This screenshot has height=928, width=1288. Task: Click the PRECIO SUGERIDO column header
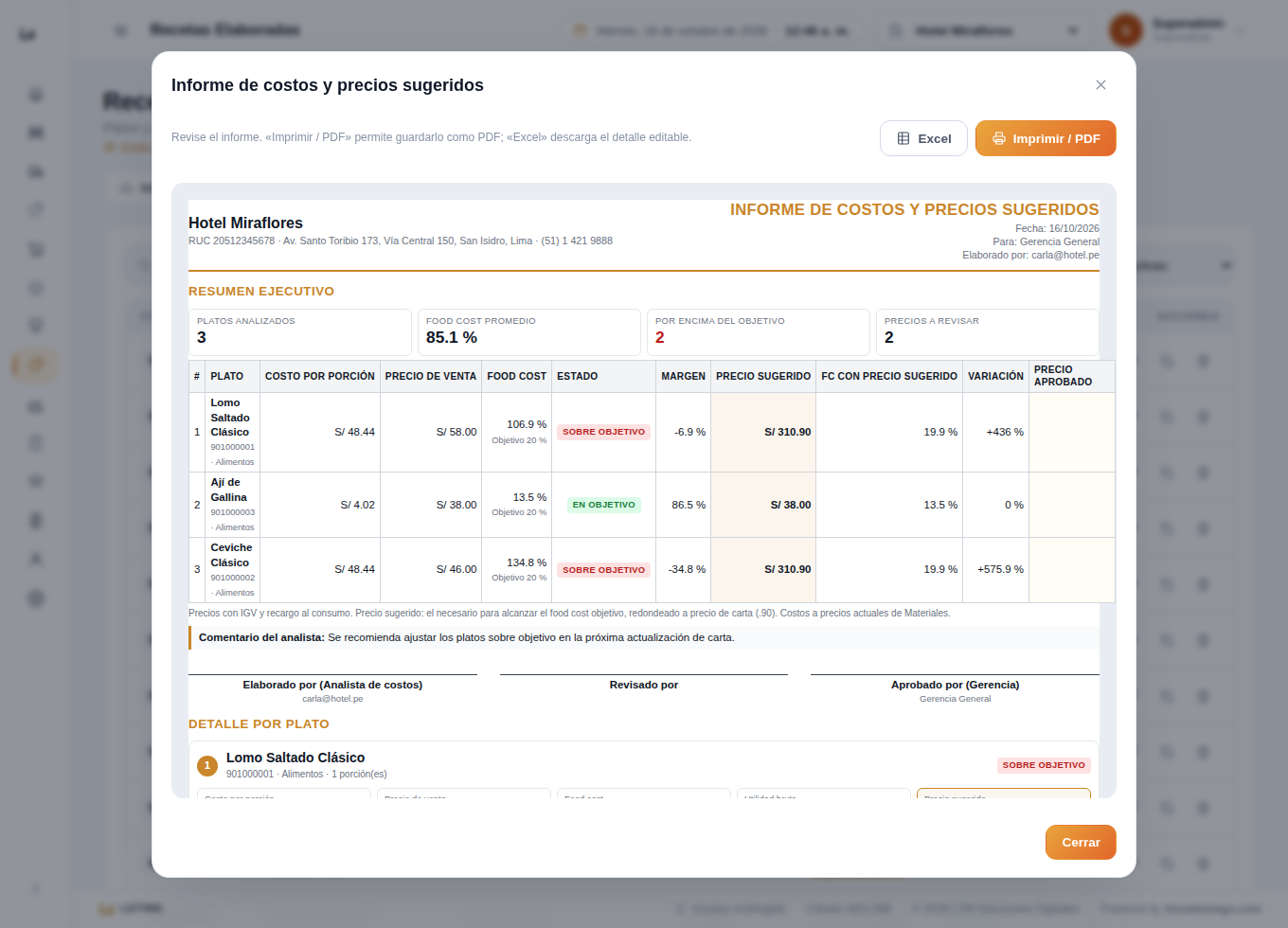763,376
